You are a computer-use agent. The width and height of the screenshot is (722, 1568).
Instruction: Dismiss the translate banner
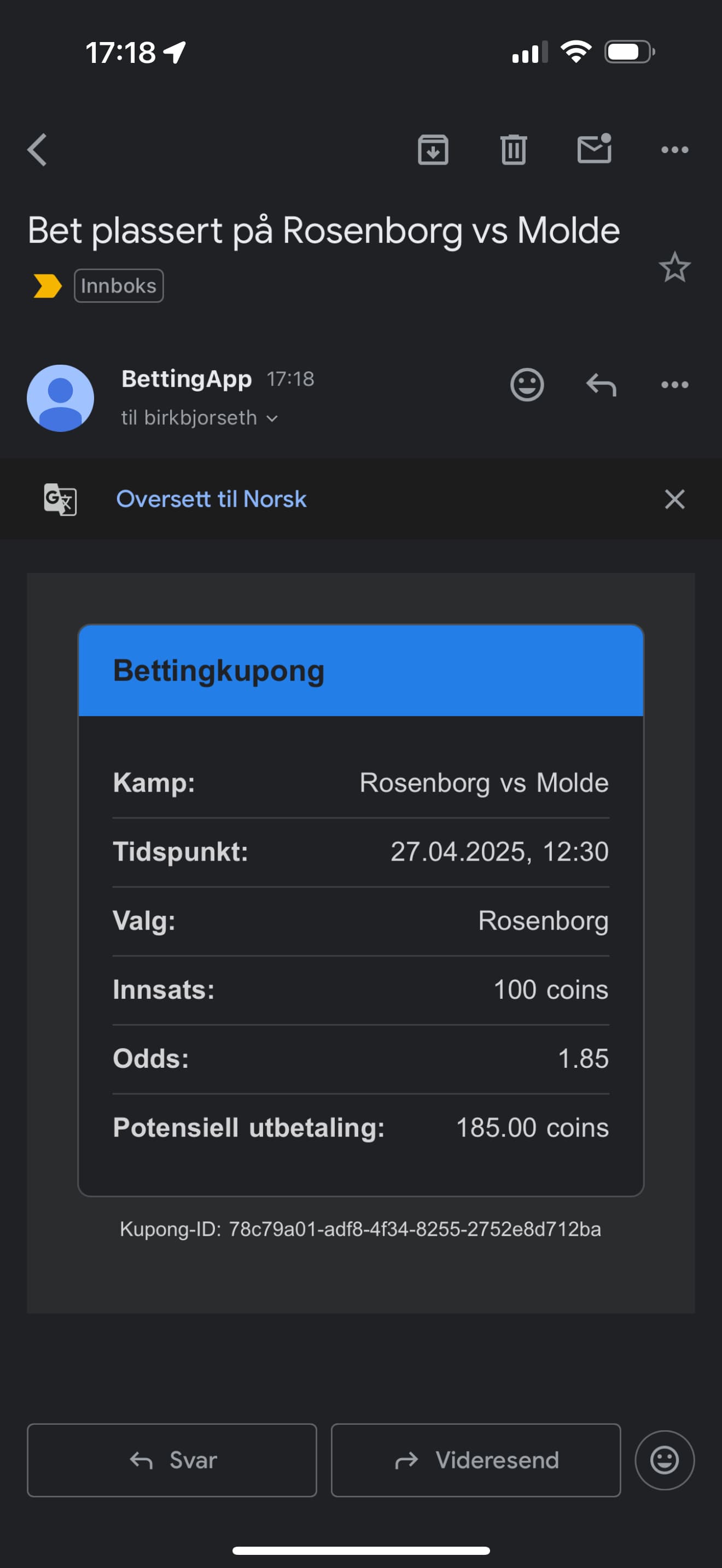(x=674, y=499)
